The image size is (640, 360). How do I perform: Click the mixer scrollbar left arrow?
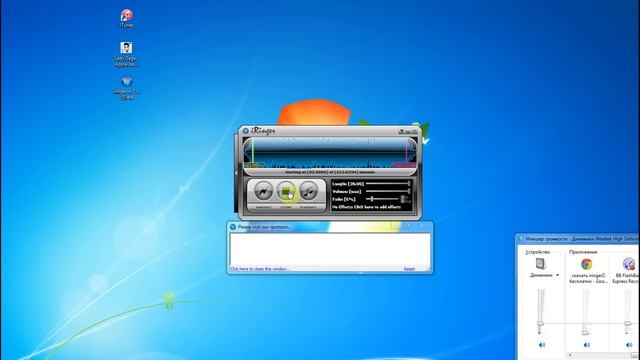coord(571,356)
